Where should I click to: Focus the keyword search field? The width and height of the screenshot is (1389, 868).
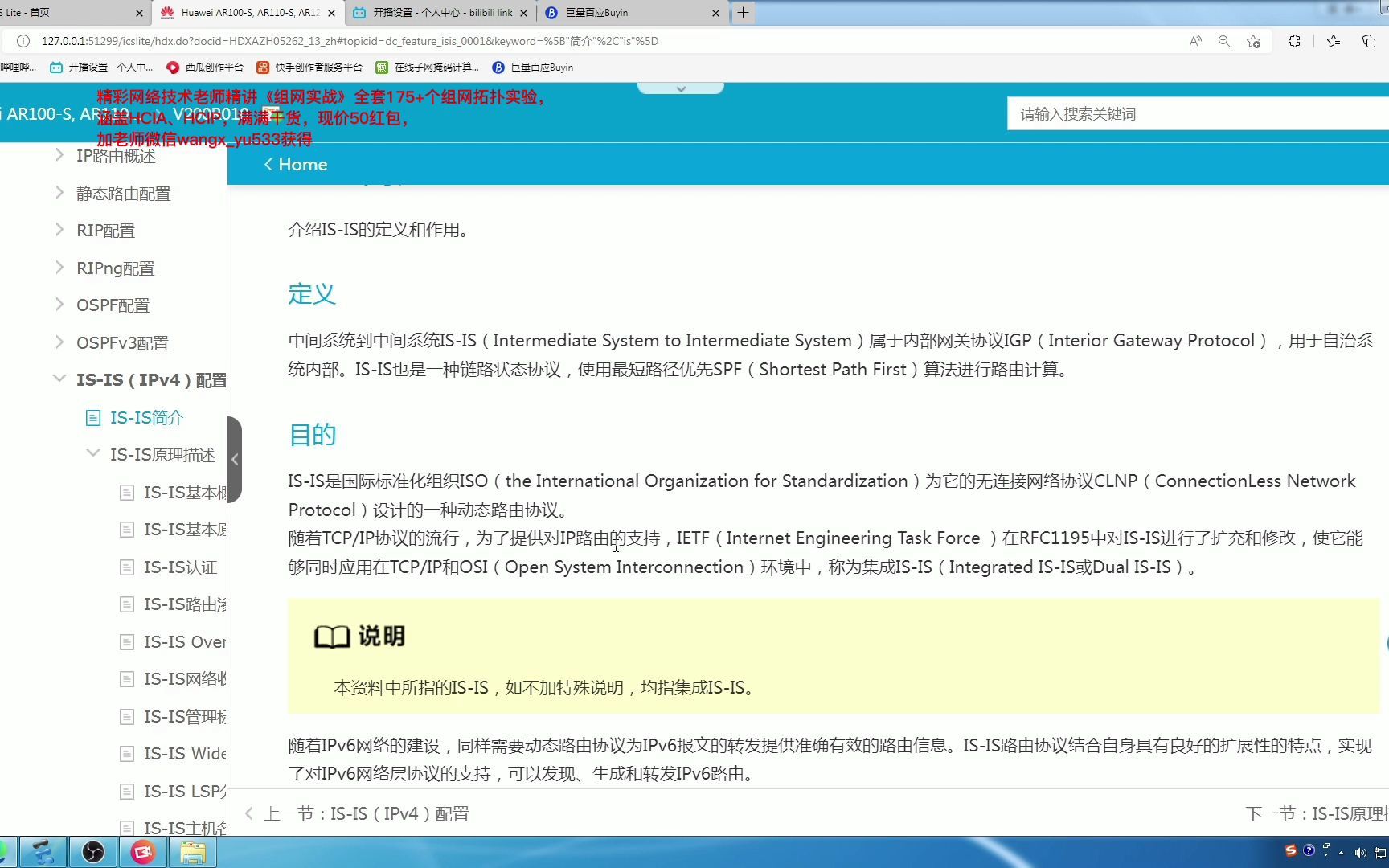tap(1198, 113)
